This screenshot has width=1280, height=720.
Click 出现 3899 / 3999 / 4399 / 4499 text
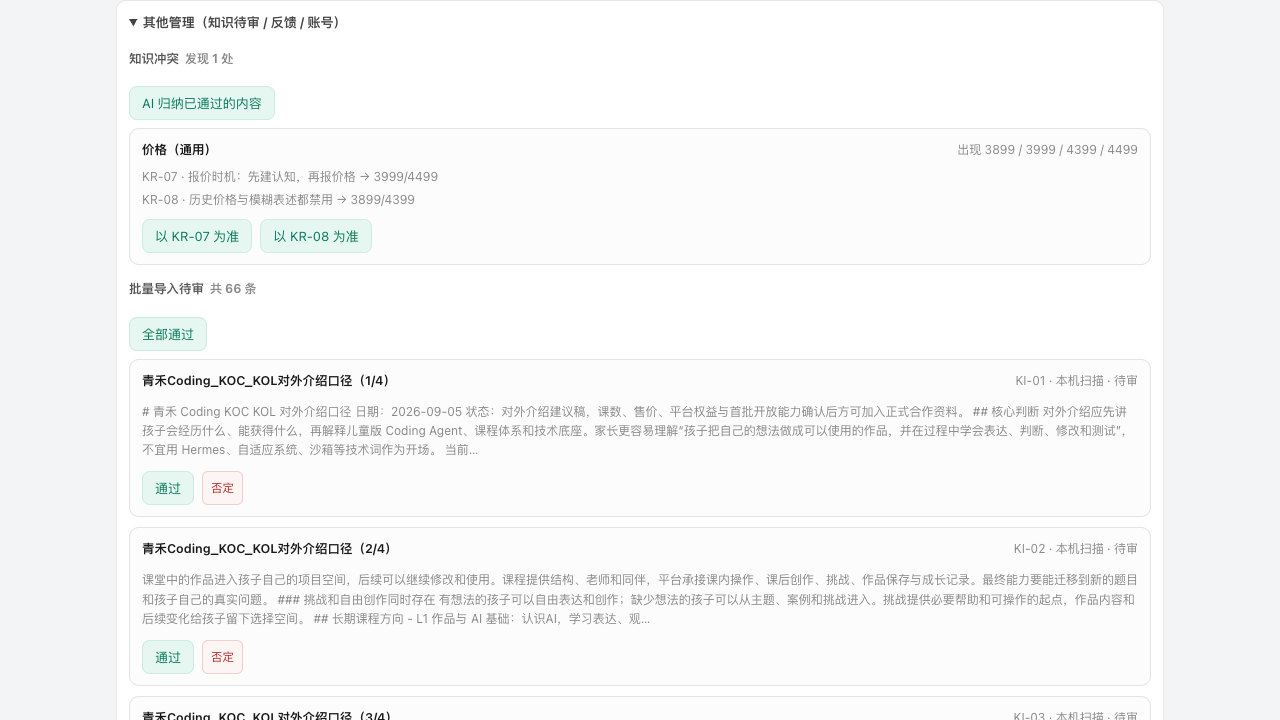(x=1047, y=150)
